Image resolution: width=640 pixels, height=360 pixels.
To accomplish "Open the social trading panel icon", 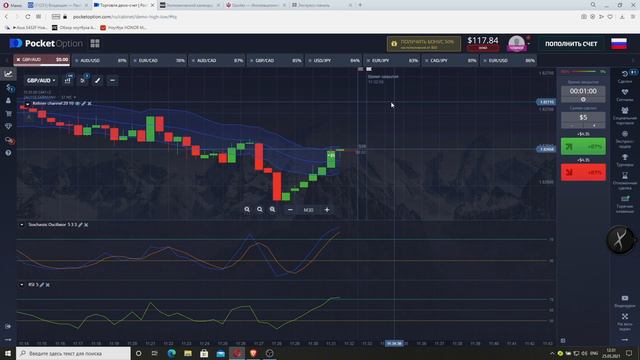I will tap(624, 116).
